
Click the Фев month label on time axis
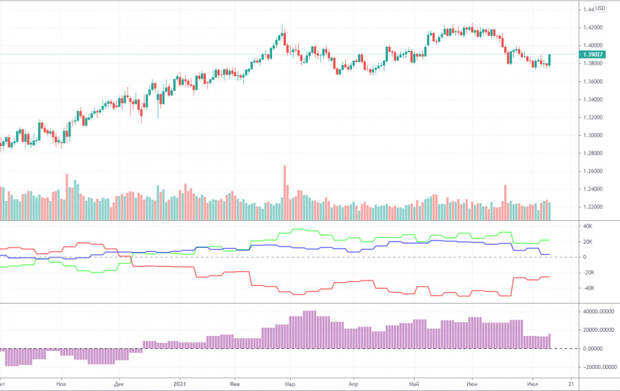pyautogui.click(x=235, y=384)
